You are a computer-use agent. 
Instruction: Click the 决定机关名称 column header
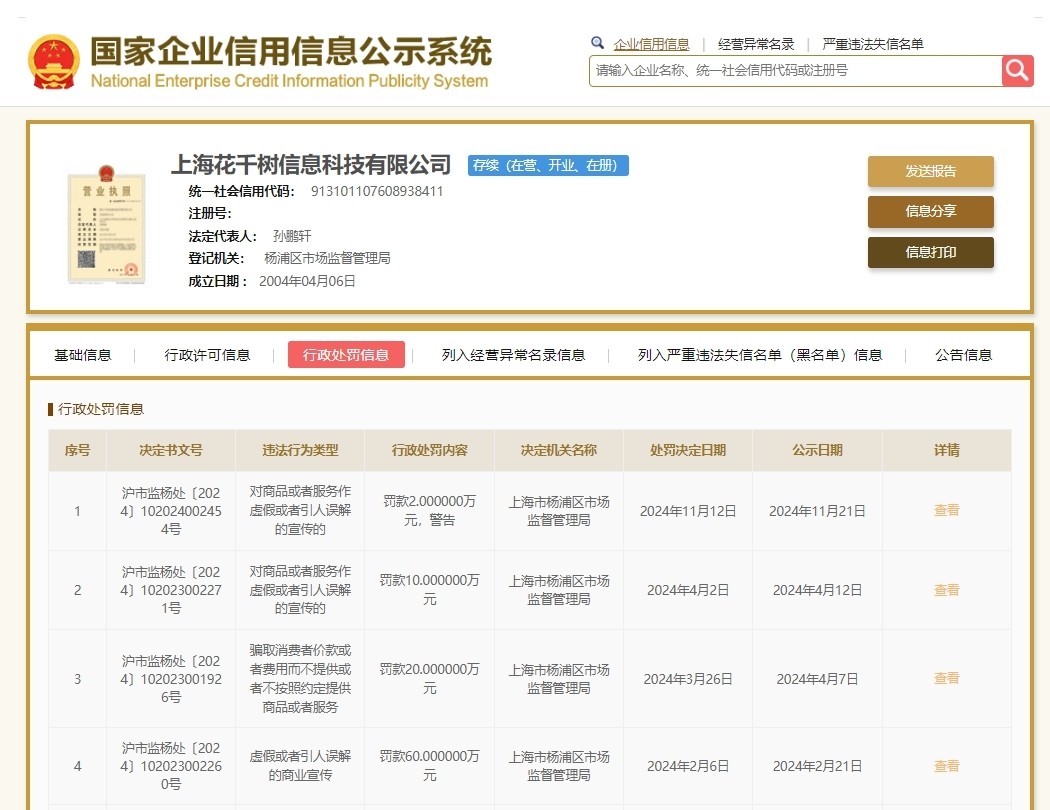pos(558,451)
